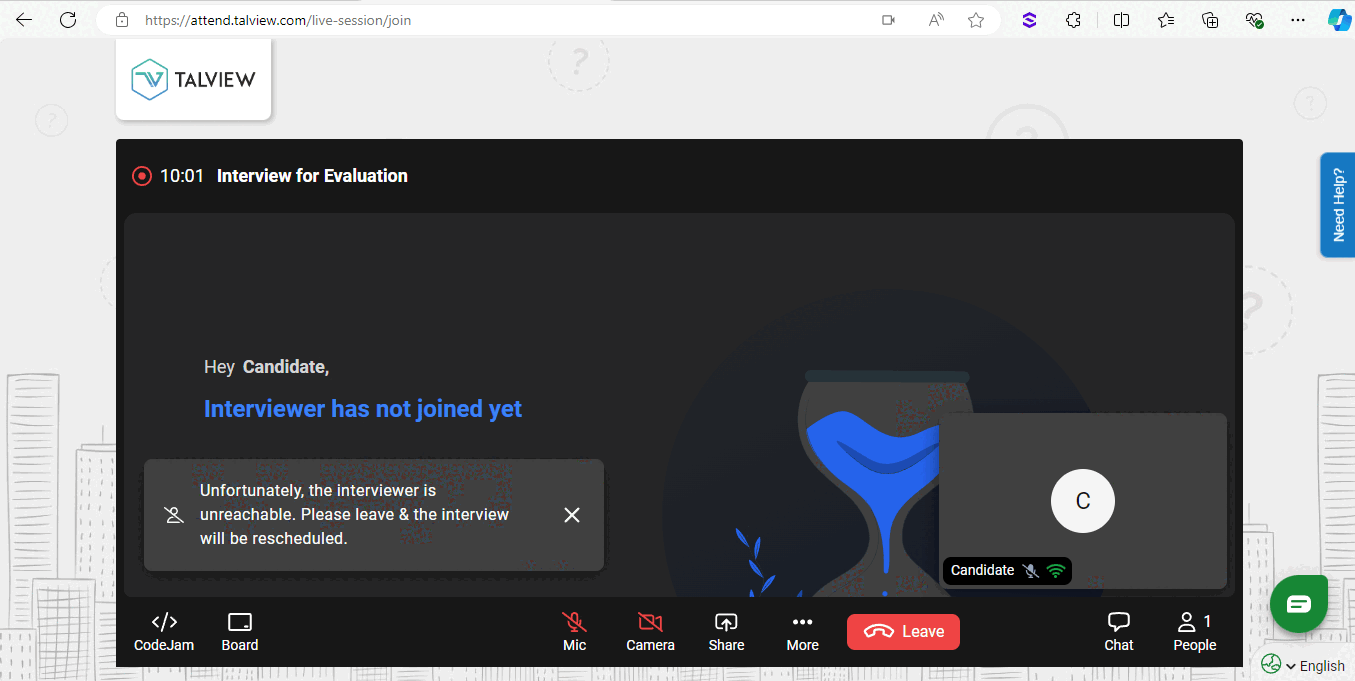Turn on the Camera
The height and width of the screenshot is (681, 1355).
tap(650, 632)
